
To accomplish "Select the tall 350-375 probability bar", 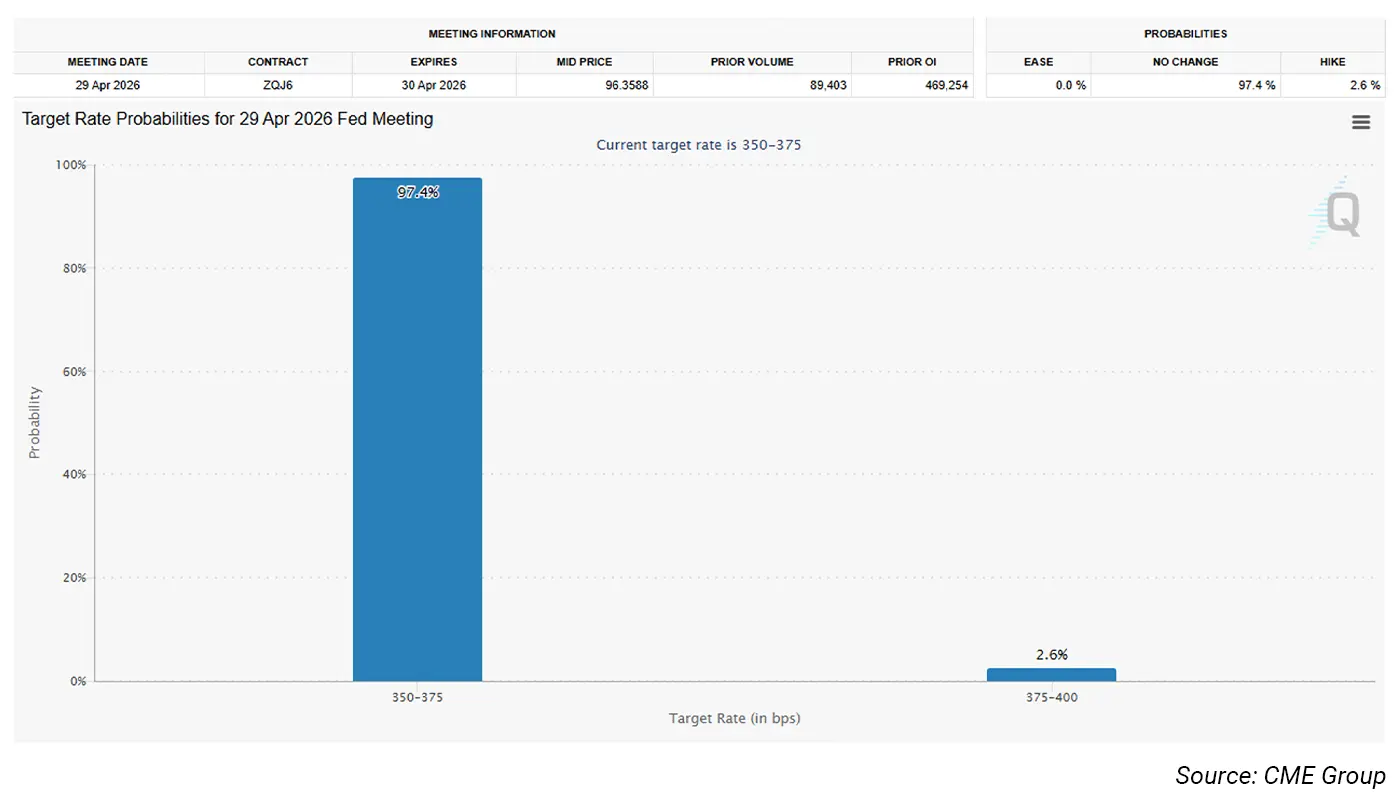I will click(x=417, y=430).
